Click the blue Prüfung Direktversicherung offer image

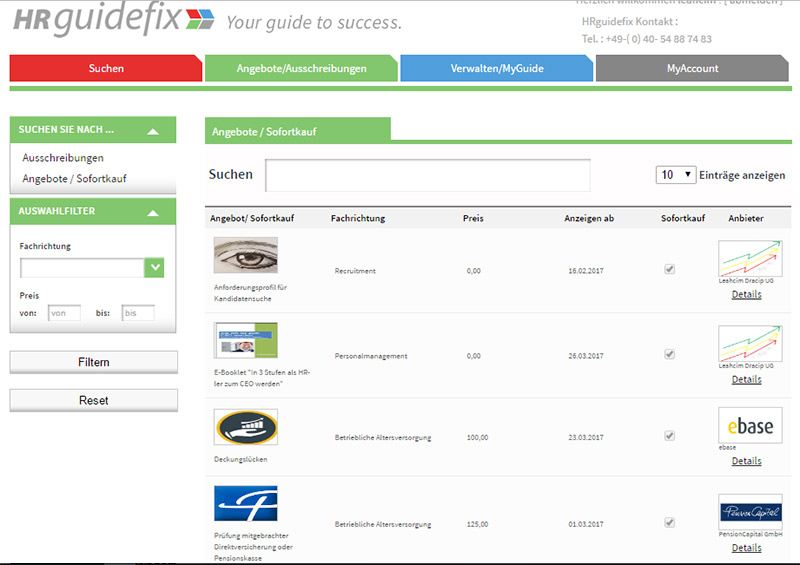[x=245, y=504]
